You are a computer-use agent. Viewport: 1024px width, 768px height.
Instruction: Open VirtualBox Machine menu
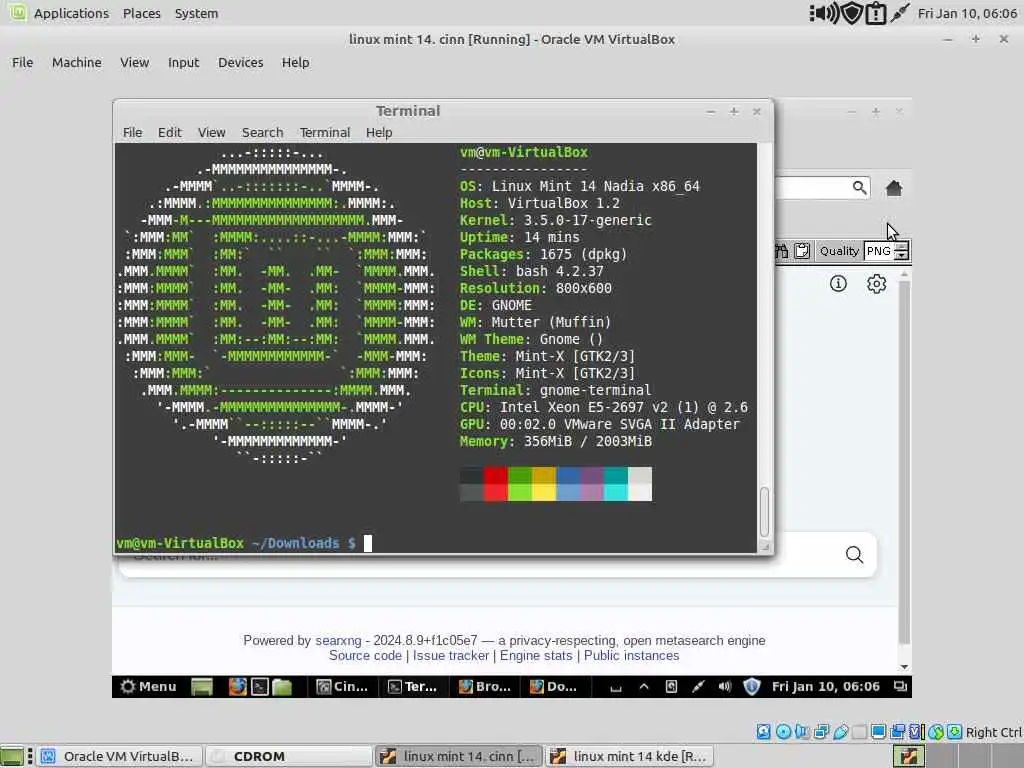coord(77,63)
